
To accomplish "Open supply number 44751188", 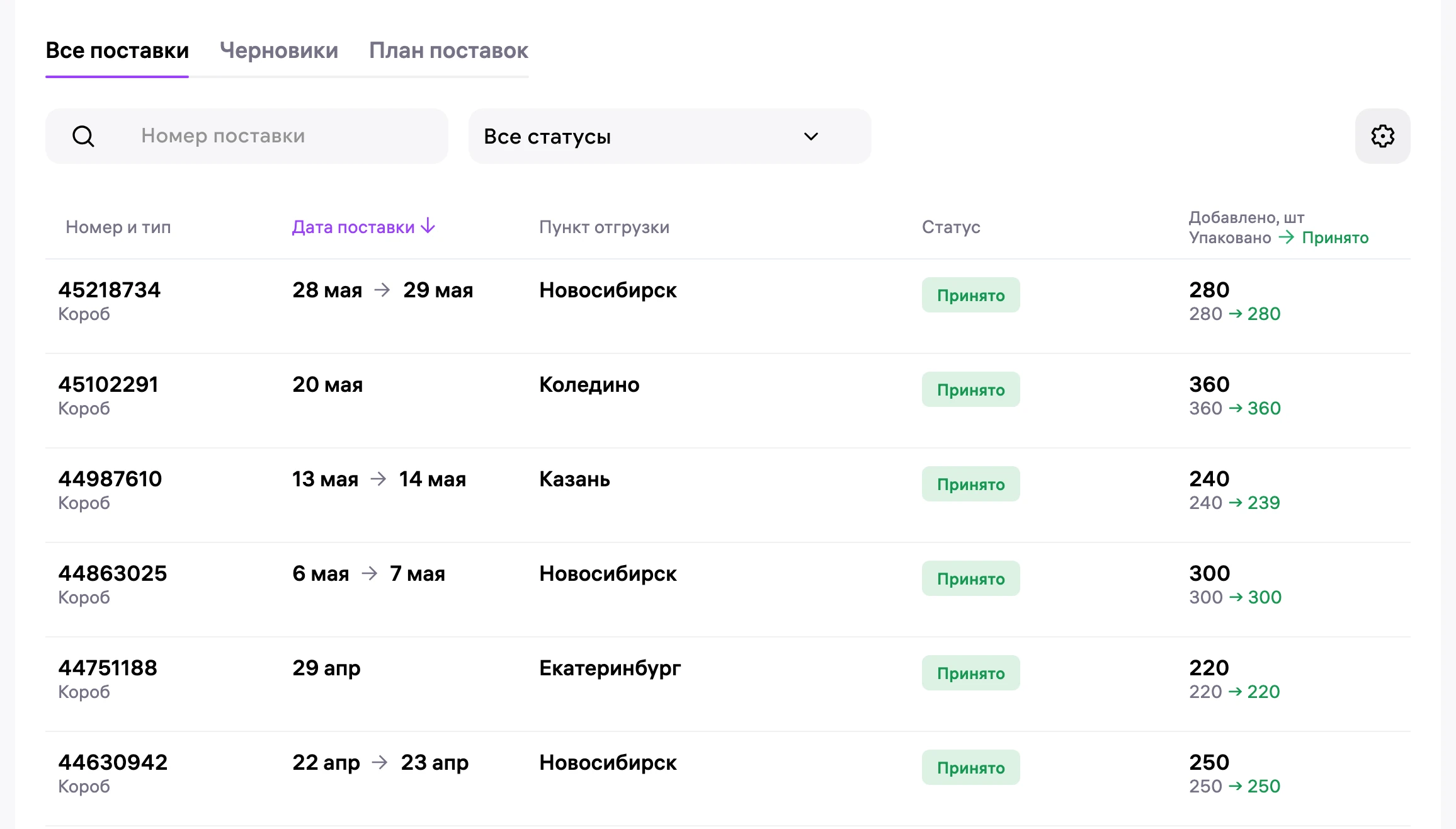I will point(108,668).
